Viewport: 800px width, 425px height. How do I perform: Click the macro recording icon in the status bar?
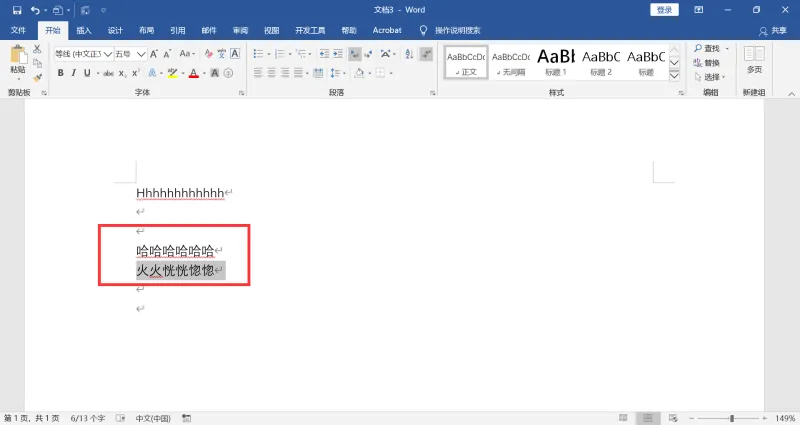[x=187, y=418]
